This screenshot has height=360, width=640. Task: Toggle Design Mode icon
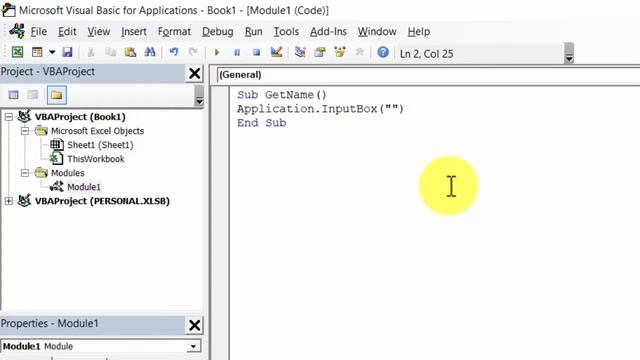[x=276, y=52]
